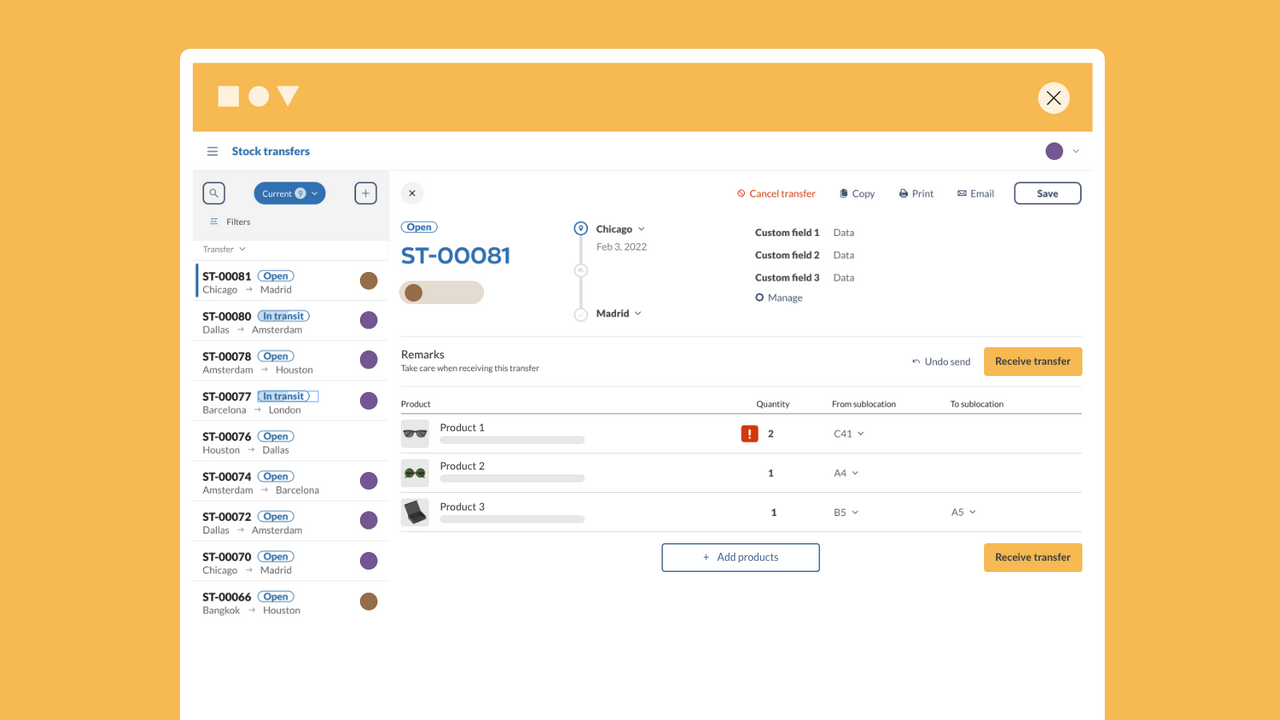The width and height of the screenshot is (1280, 720).
Task: Click the in-transit middle route marker
Action: click(580, 270)
